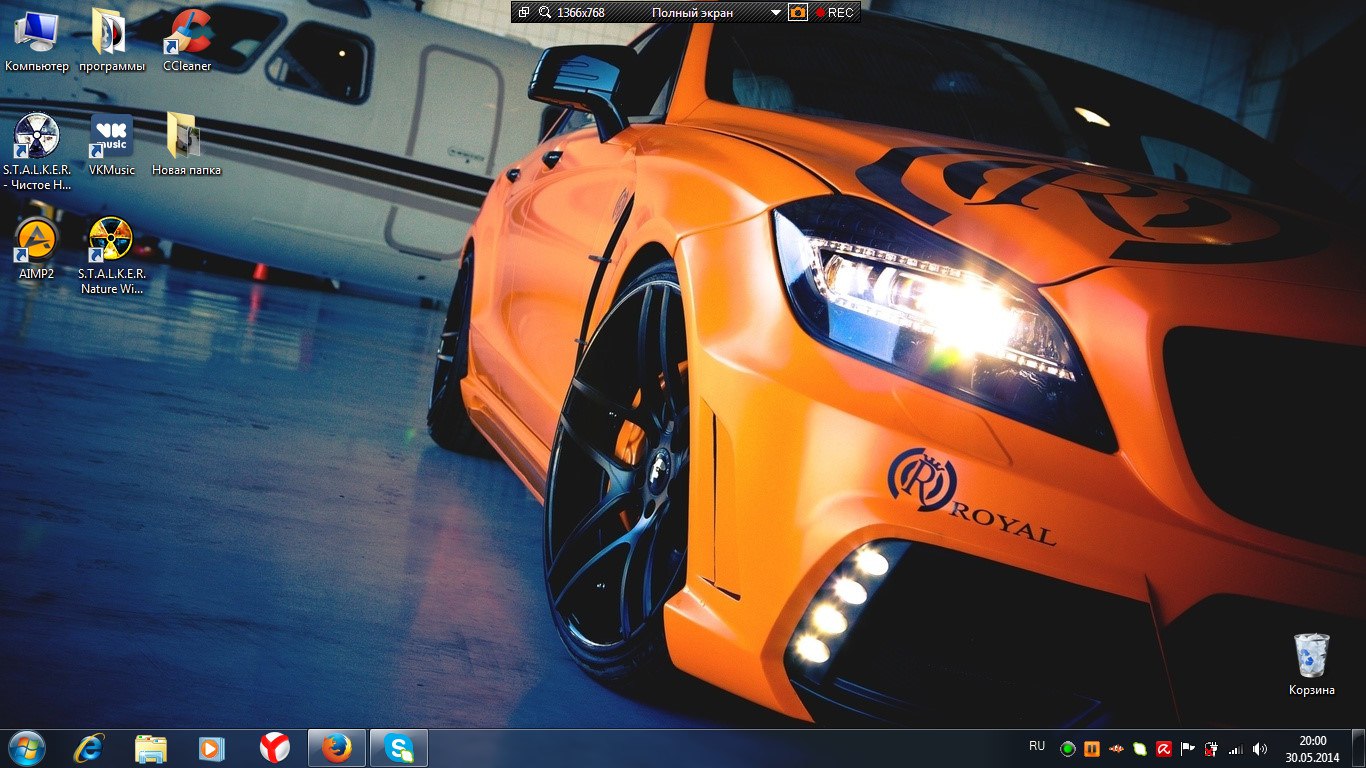1366x768 pixels.
Task: Open the Avira antivirus tray icon
Action: click(1164, 748)
